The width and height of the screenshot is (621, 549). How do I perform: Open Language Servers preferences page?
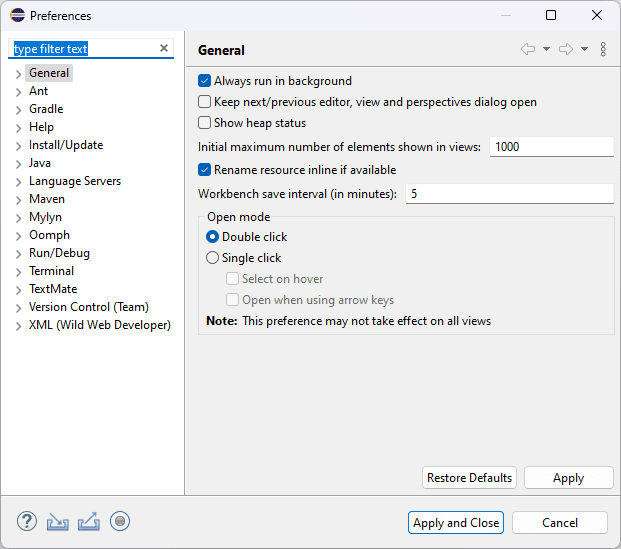75,181
